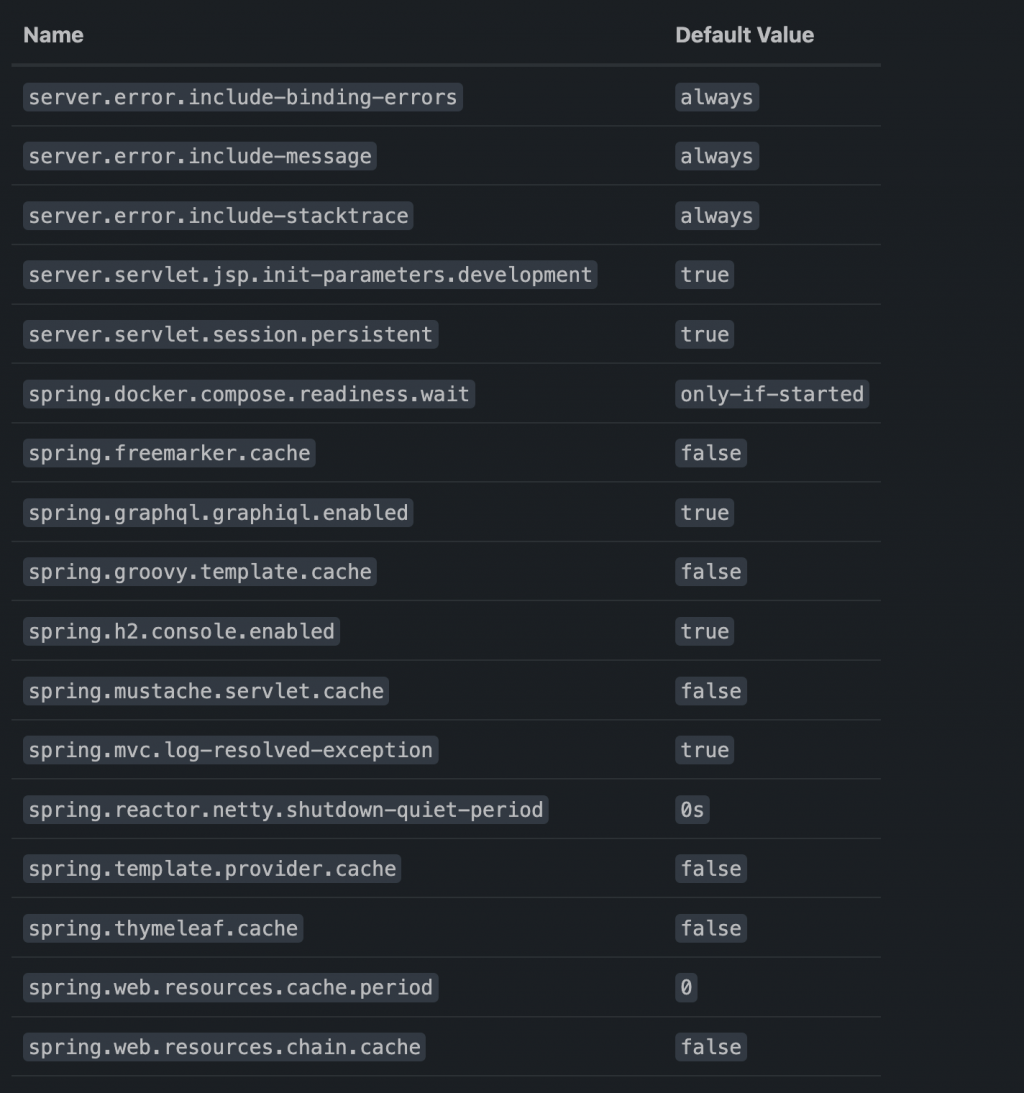Select the server.error.include-message property
This screenshot has height=1093, width=1024.
(200, 156)
